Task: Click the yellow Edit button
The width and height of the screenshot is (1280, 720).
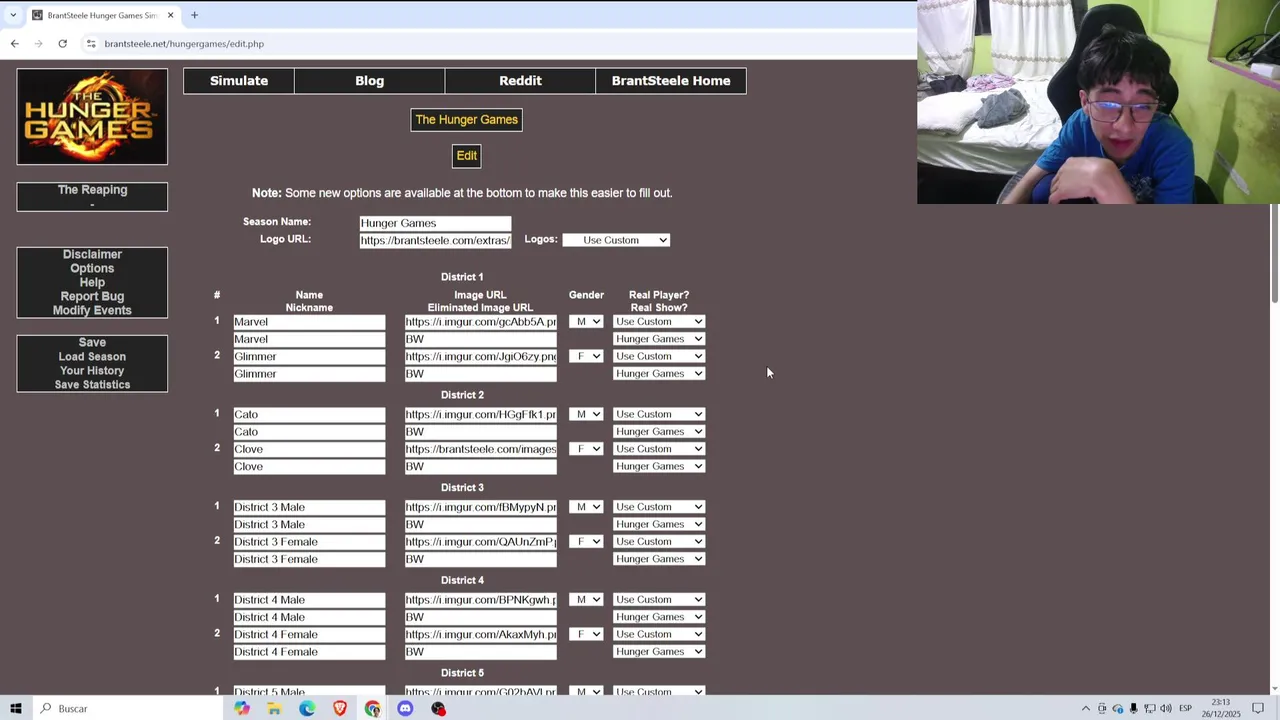Action: (467, 156)
